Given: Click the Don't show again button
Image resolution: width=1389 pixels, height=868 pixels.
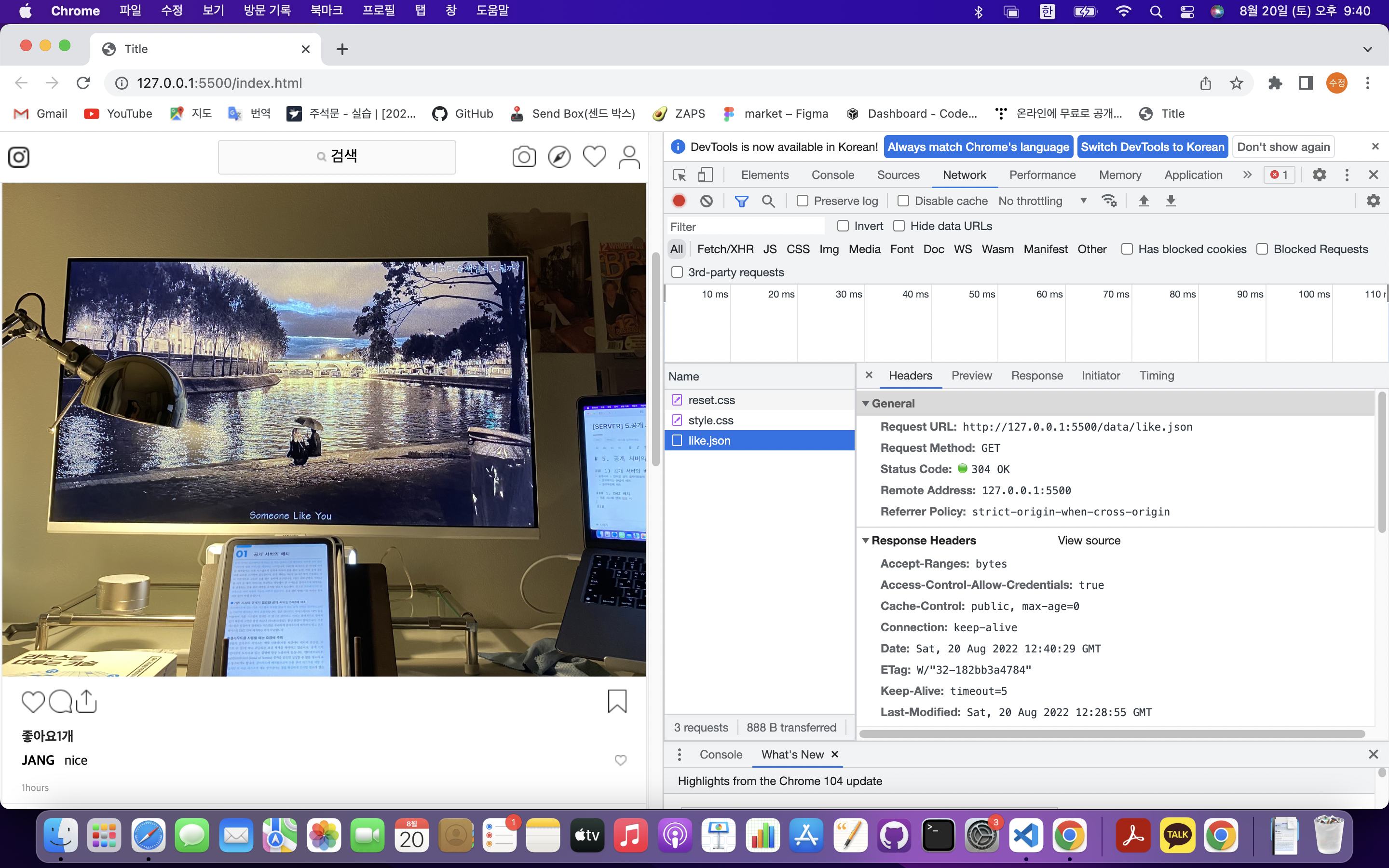Looking at the screenshot, I should click(x=1283, y=147).
